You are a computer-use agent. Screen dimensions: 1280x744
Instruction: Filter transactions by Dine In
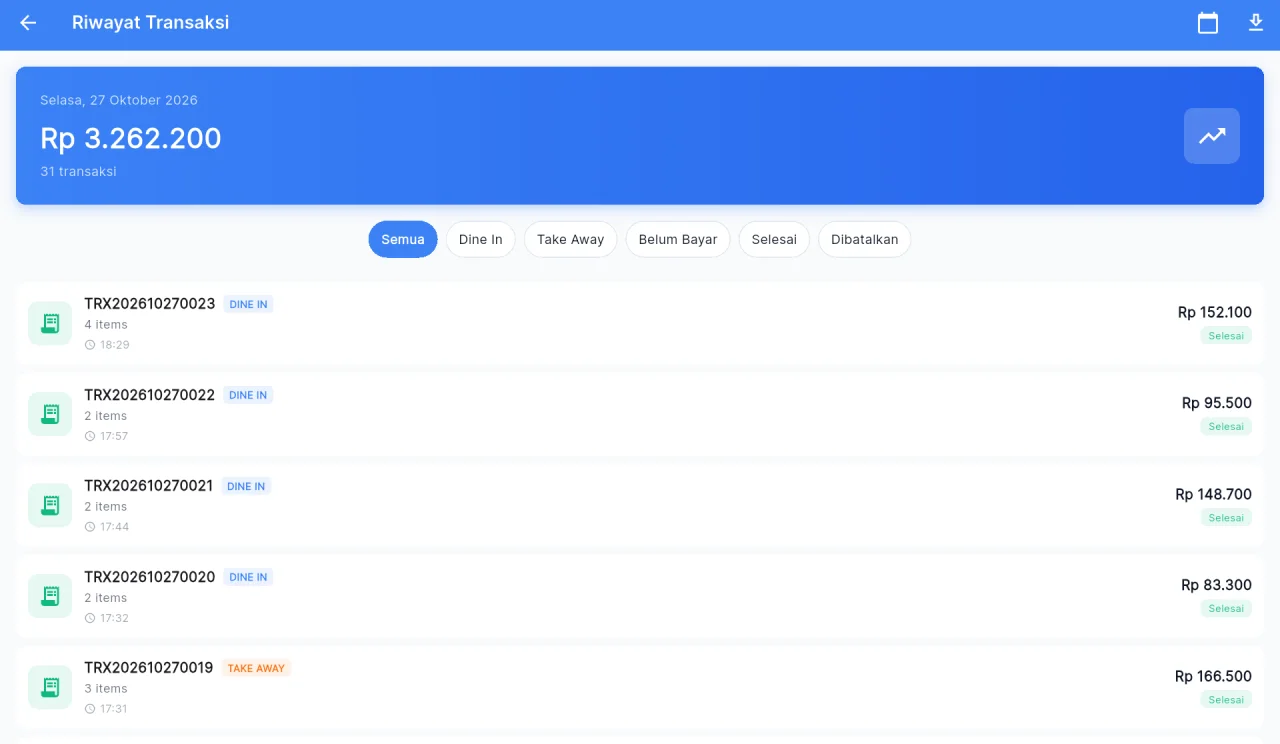(x=481, y=239)
